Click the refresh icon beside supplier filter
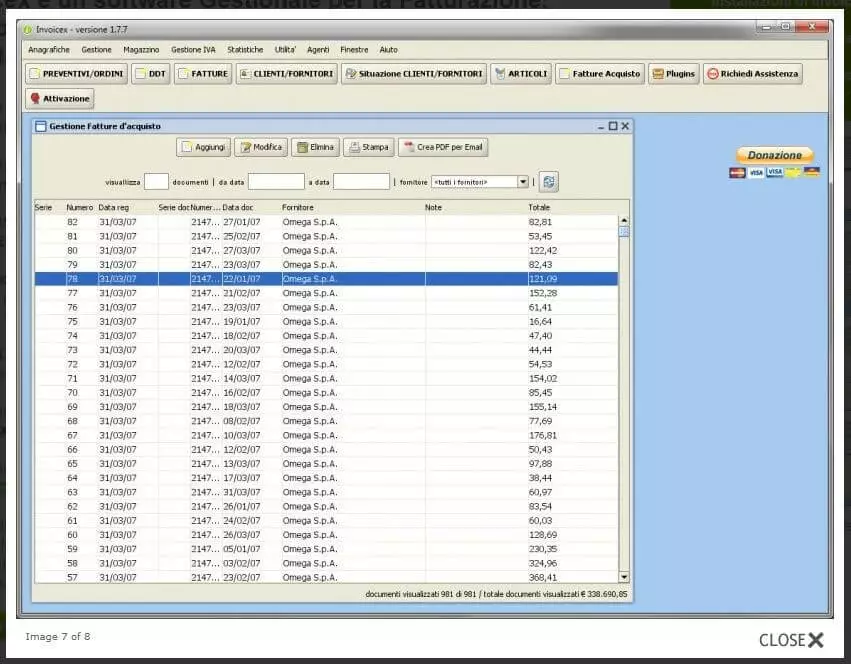Image resolution: width=851 pixels, height=664 pixels. (549, 182)
